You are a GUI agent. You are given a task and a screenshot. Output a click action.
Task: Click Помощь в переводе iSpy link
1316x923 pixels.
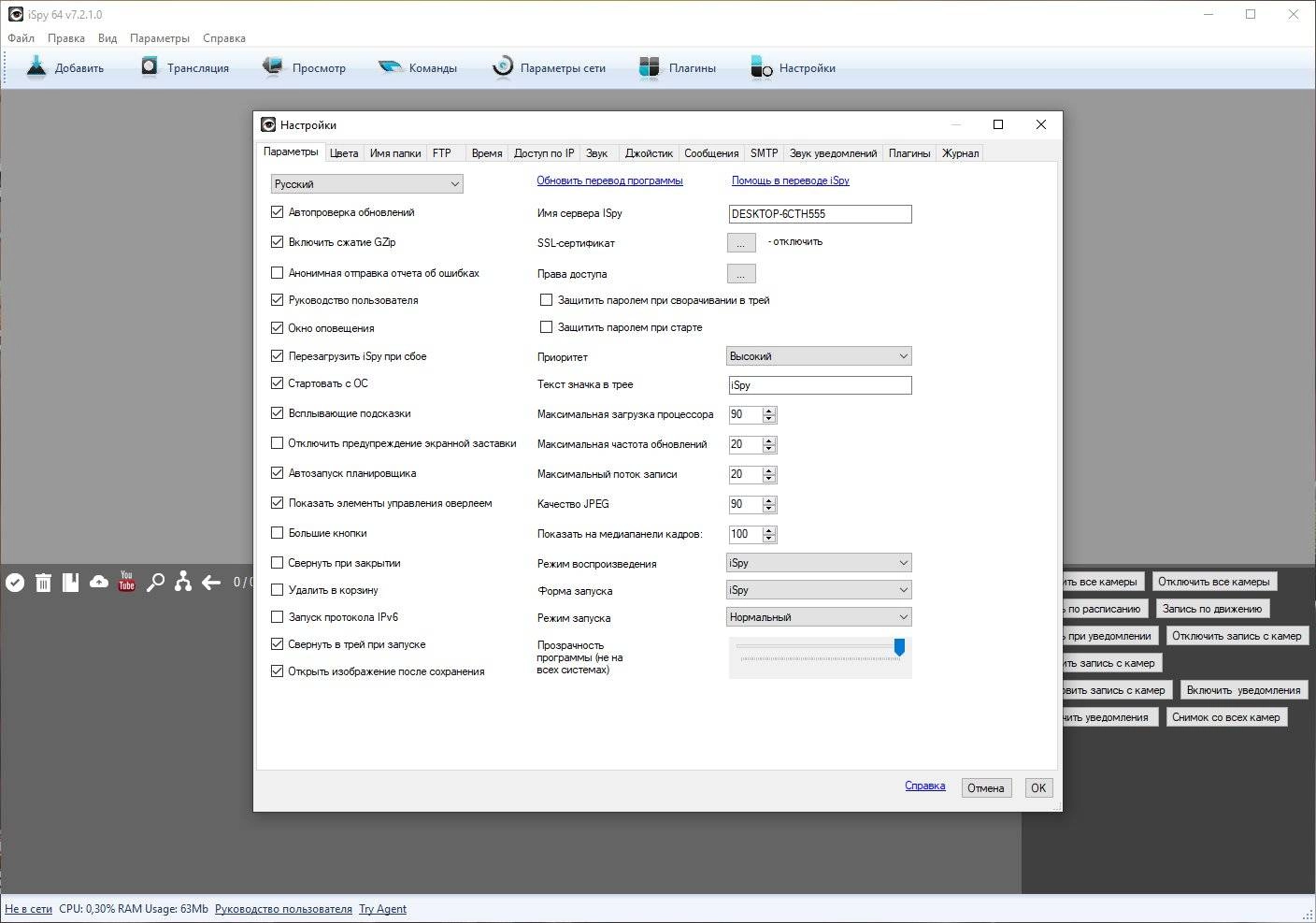(x=791, y=180)
